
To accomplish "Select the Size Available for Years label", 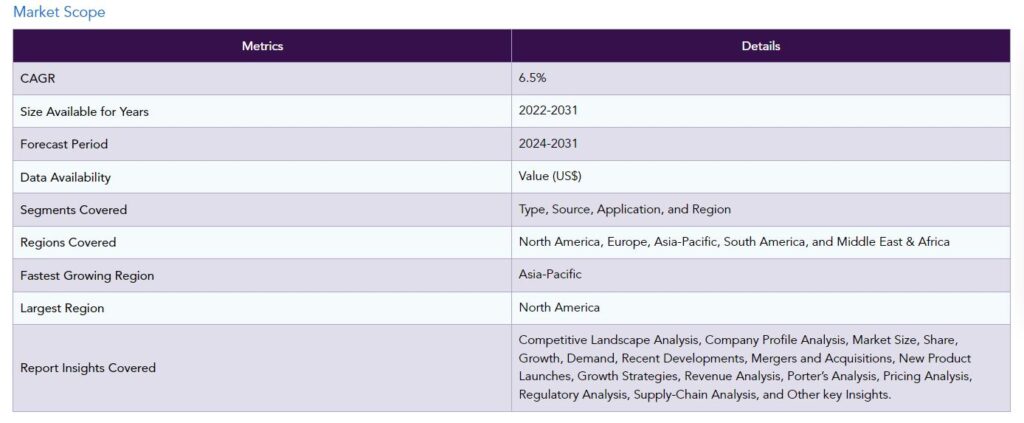I will click(x=84, y=112).
